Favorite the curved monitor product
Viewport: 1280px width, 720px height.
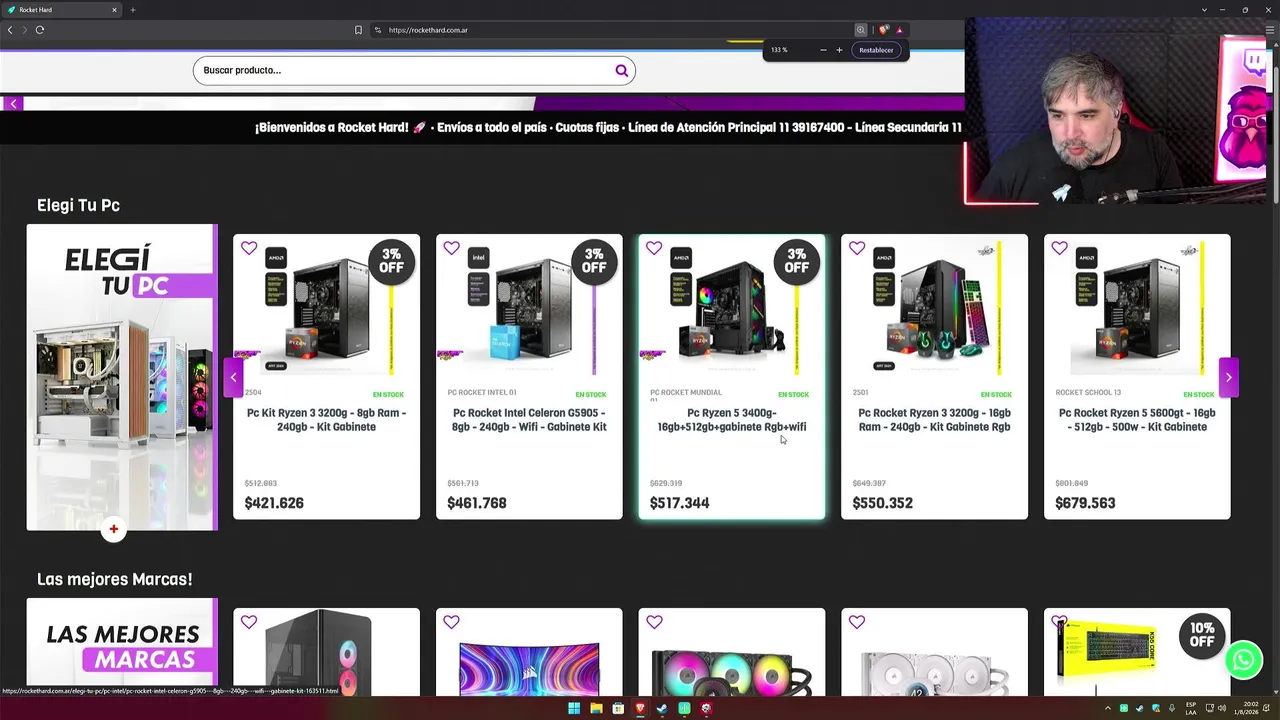point(452,622)
